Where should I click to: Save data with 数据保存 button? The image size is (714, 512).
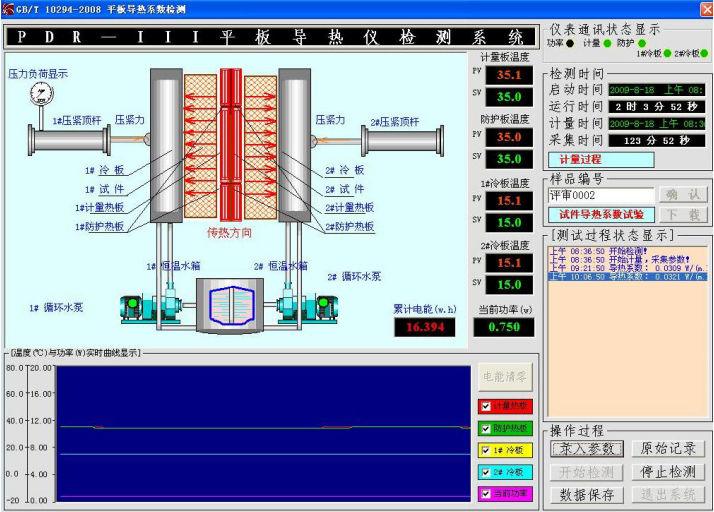(x=589, y=494)
